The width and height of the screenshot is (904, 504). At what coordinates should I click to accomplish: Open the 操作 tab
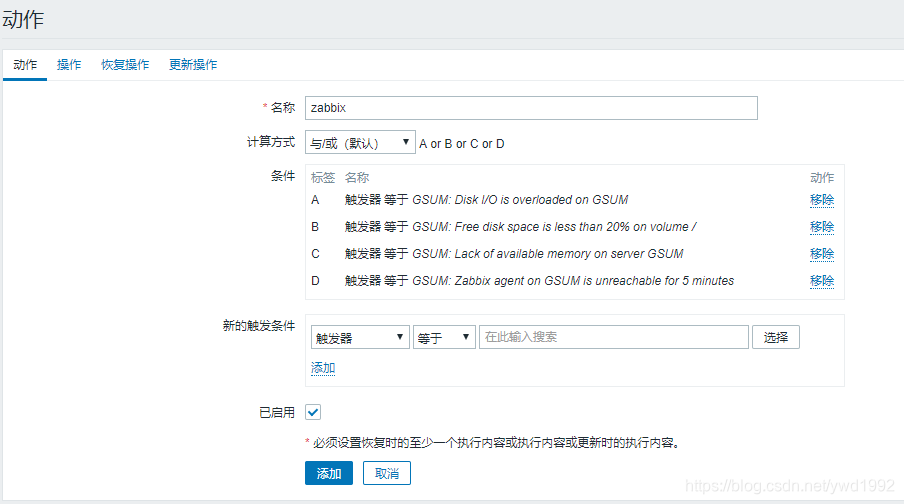coord(69,65)
